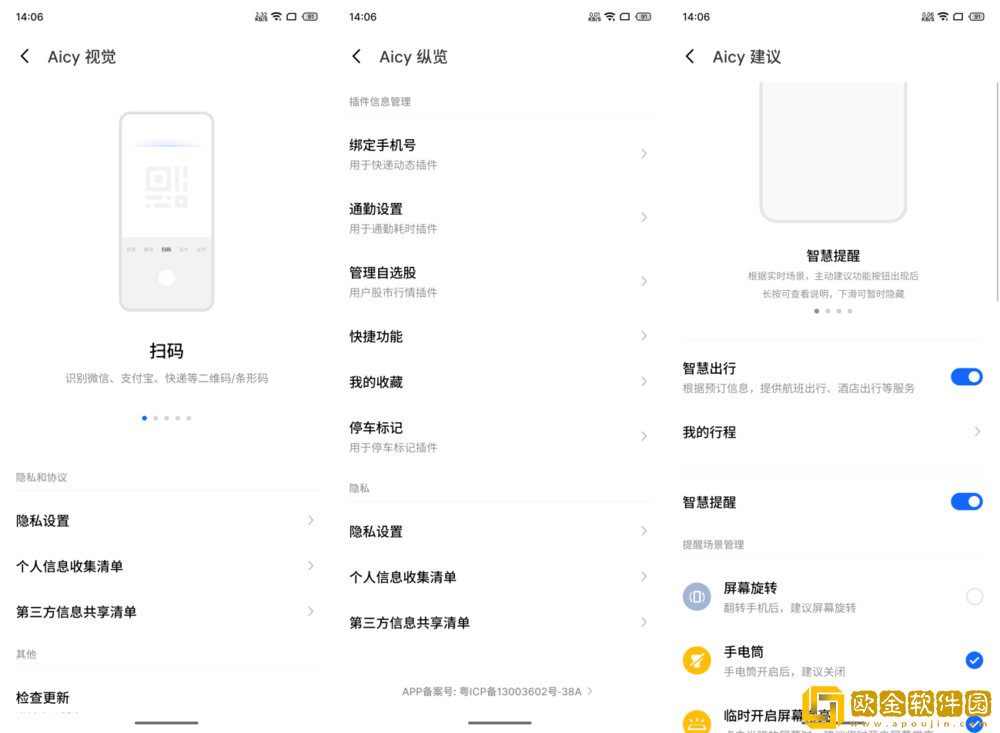This screenshot has height=733, width=1000.
Task: Select the 屏幕旋转 unchecked circle
Action: (974, 597)
